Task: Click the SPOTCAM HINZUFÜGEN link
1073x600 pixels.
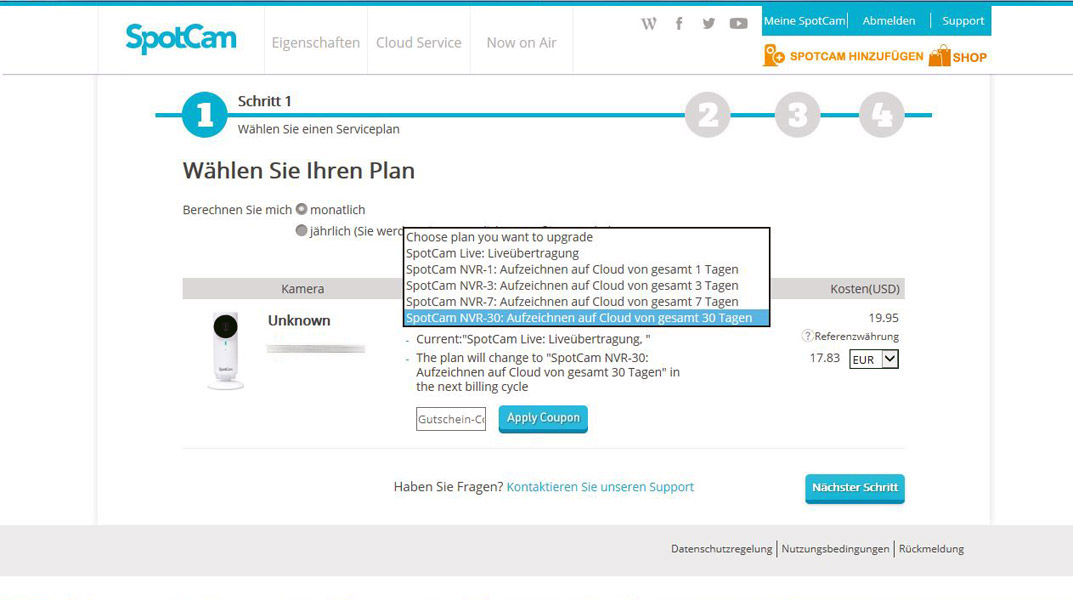Action: tap(857, 56)
